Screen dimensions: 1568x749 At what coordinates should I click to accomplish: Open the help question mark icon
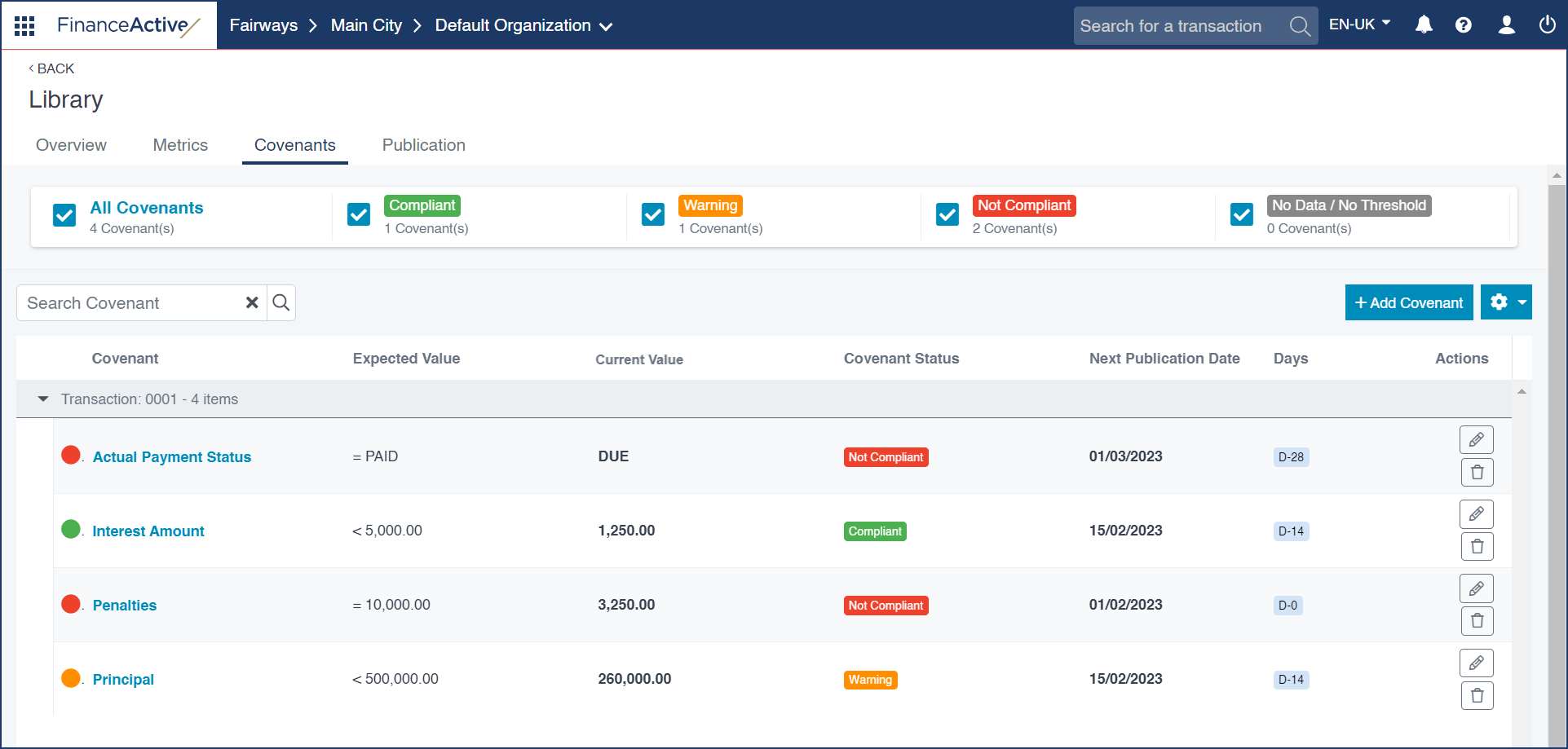(1464, 25)
